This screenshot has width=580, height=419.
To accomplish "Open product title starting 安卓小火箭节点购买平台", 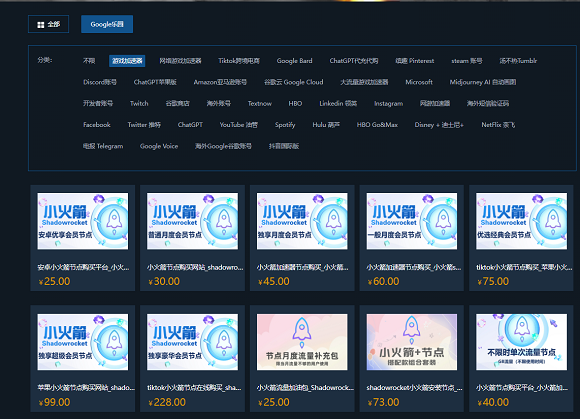I will pyautogui.click(x=84, y=267).
